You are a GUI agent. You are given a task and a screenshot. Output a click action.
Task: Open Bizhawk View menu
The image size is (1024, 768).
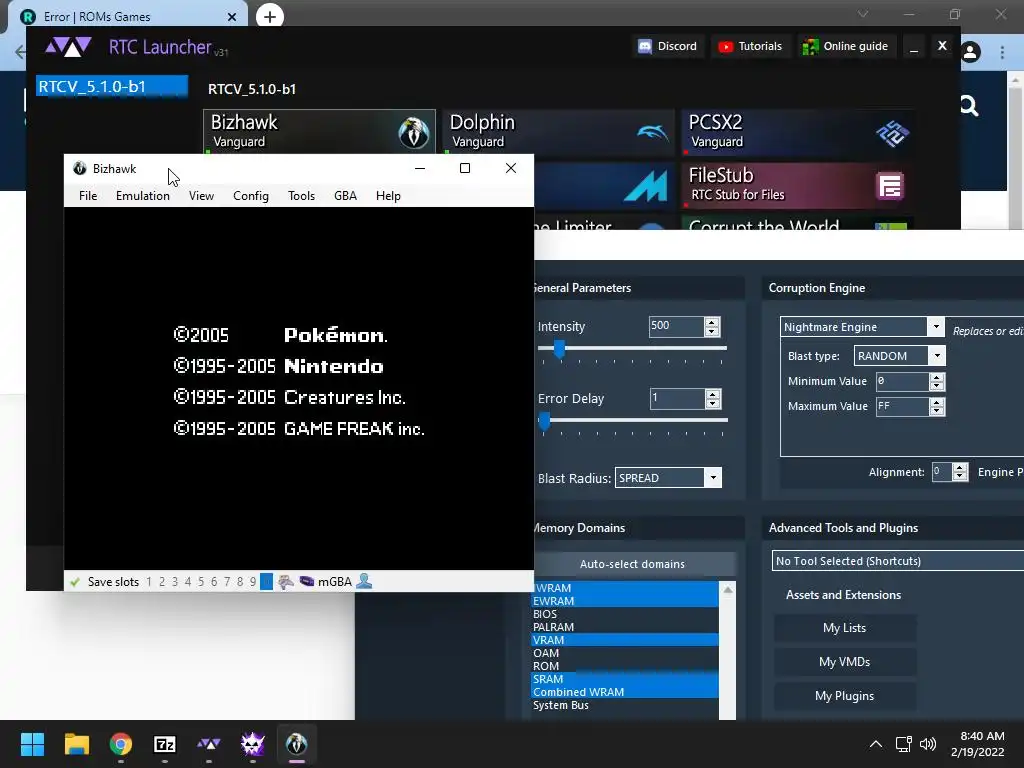(x=201, y=196)
